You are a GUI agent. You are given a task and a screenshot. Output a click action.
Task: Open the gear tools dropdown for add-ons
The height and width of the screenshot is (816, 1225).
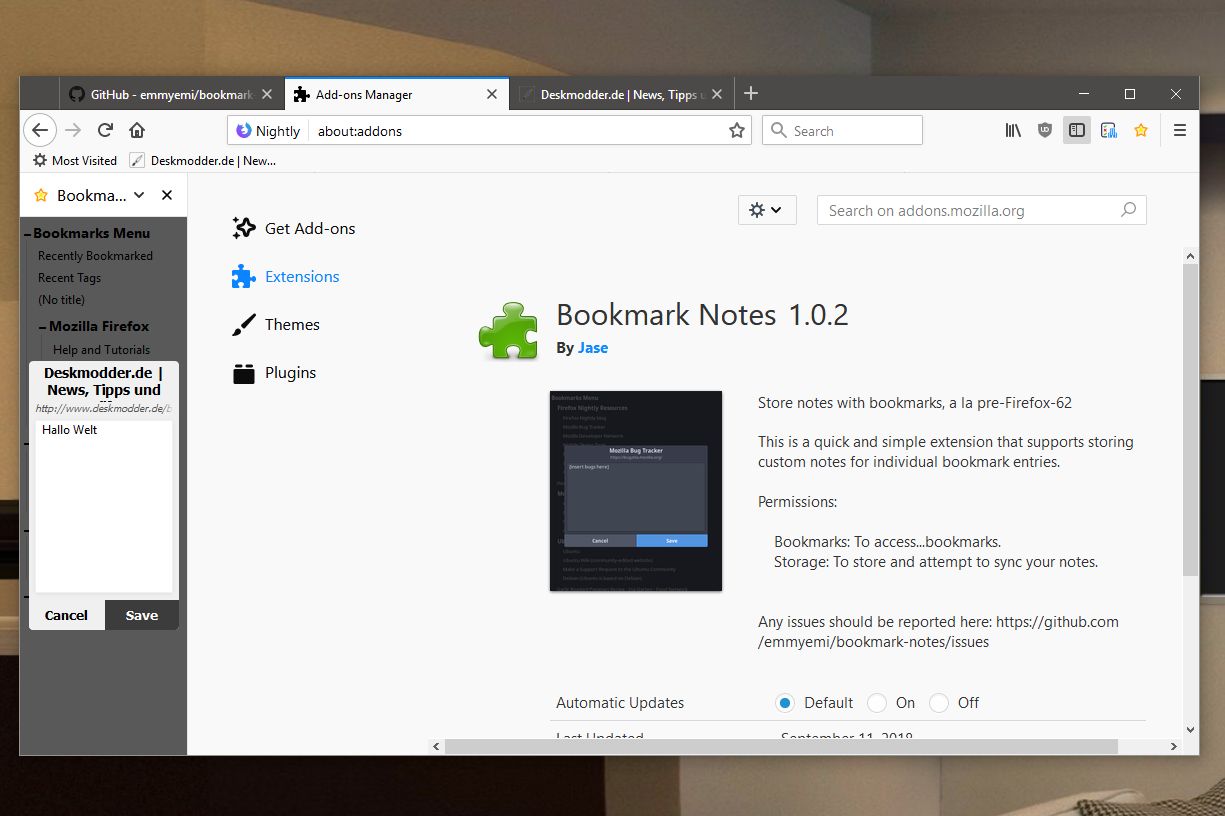(767, 210)
